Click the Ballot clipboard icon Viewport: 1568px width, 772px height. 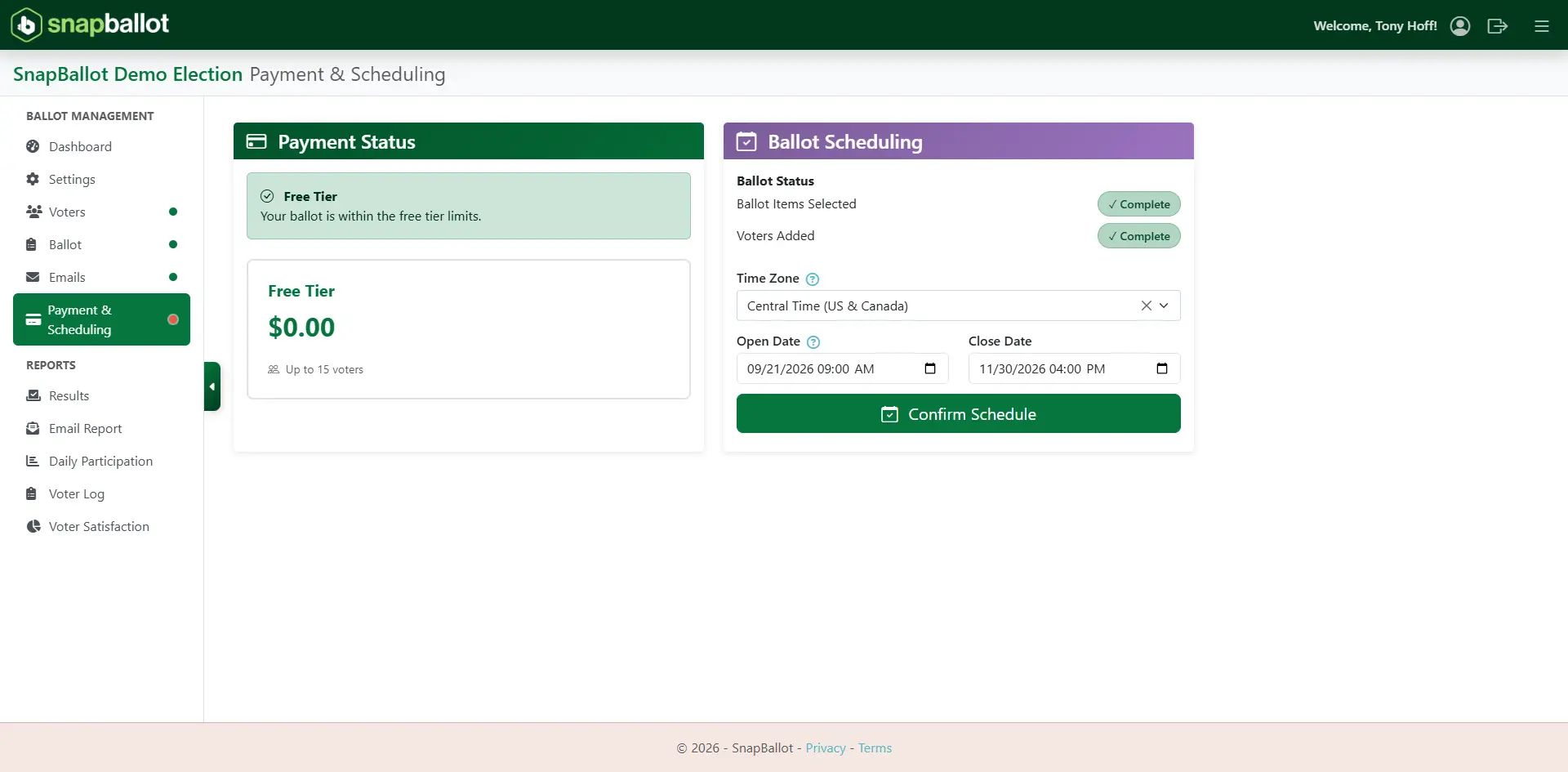coord(32,244)
